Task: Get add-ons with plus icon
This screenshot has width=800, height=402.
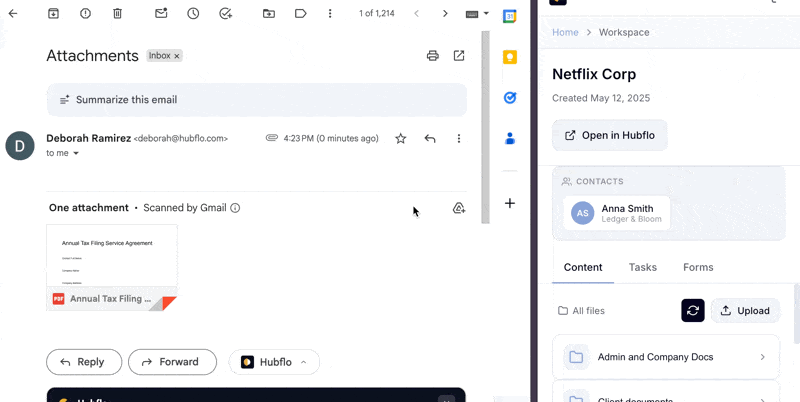Action: pyautogui.click(x=510, y=204)
